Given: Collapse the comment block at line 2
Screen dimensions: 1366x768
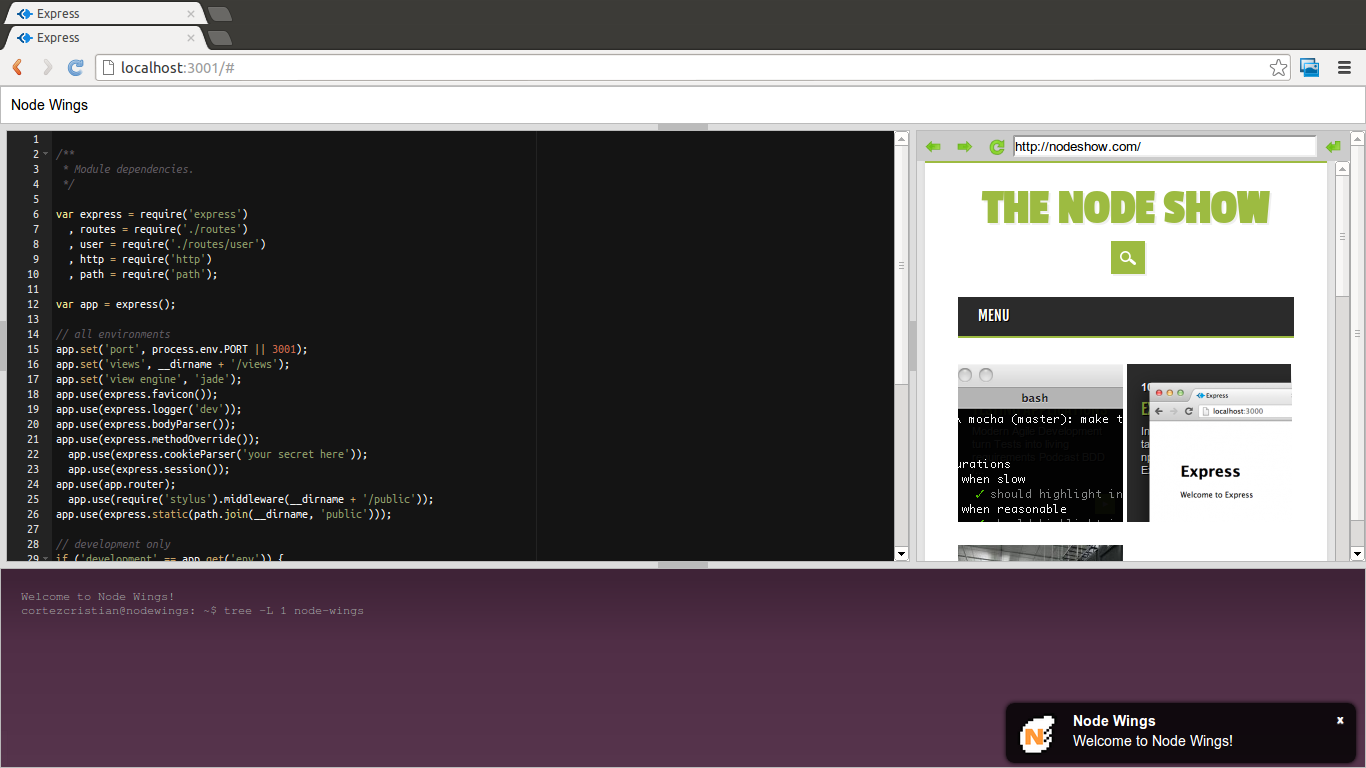Looking at the screenshot, I should coord(46,154).
